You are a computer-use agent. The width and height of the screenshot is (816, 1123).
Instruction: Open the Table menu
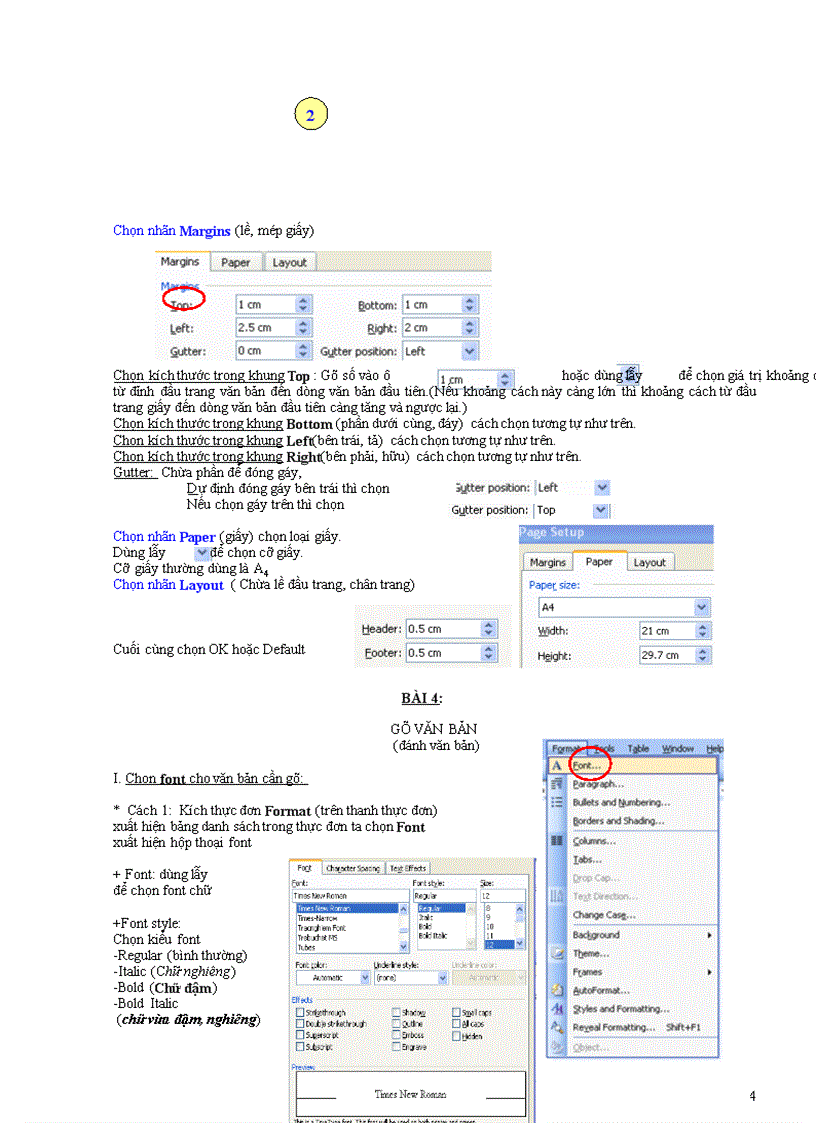(637, 748)
